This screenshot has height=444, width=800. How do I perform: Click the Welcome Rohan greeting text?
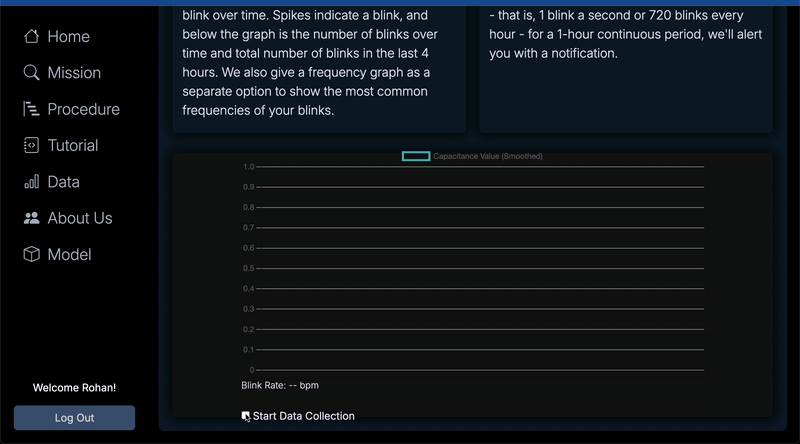(x=74, y=387)
